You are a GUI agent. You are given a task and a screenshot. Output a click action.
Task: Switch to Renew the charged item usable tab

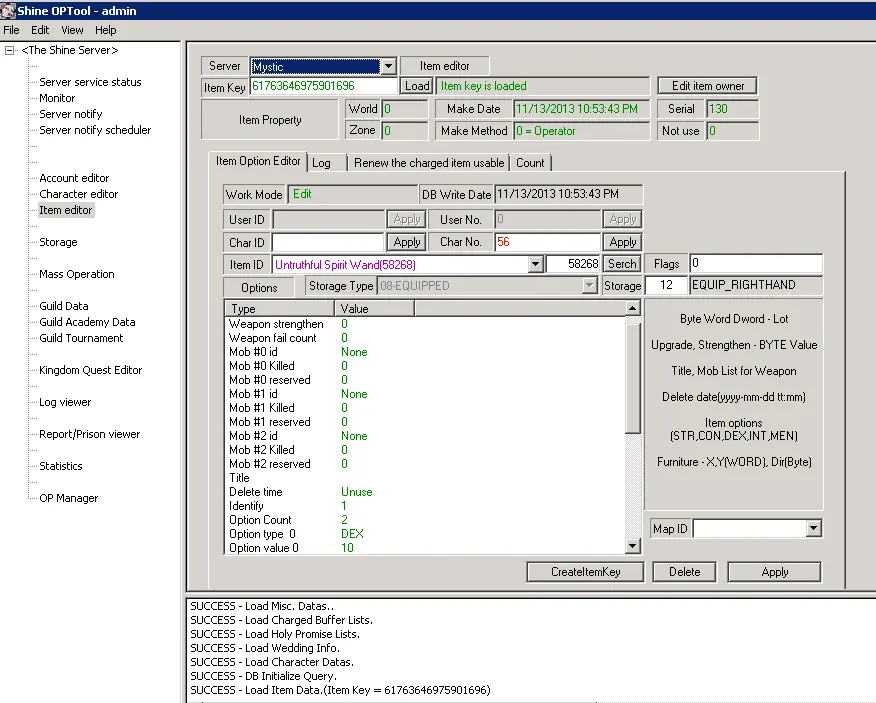click(x=429, y=163)
